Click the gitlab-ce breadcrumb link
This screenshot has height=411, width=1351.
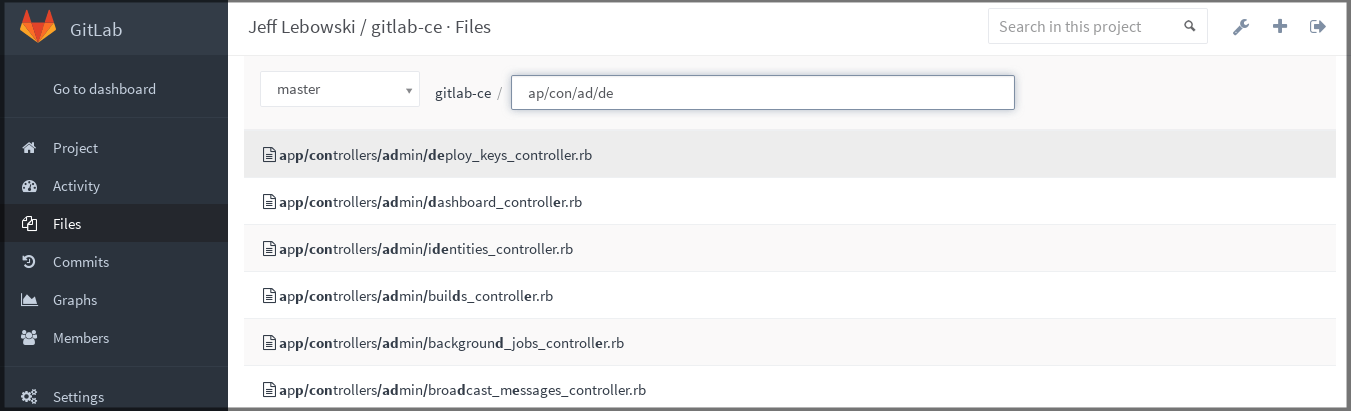point(462,93)
